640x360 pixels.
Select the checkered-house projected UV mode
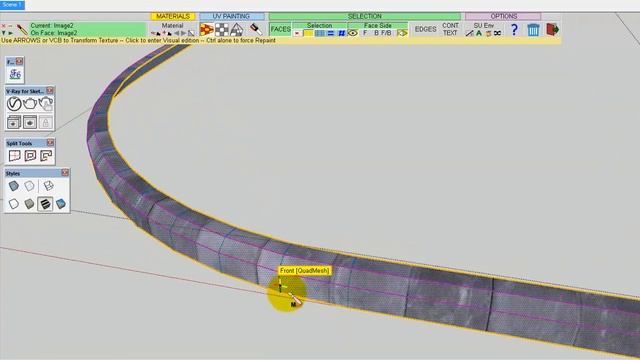coord(237,29)
